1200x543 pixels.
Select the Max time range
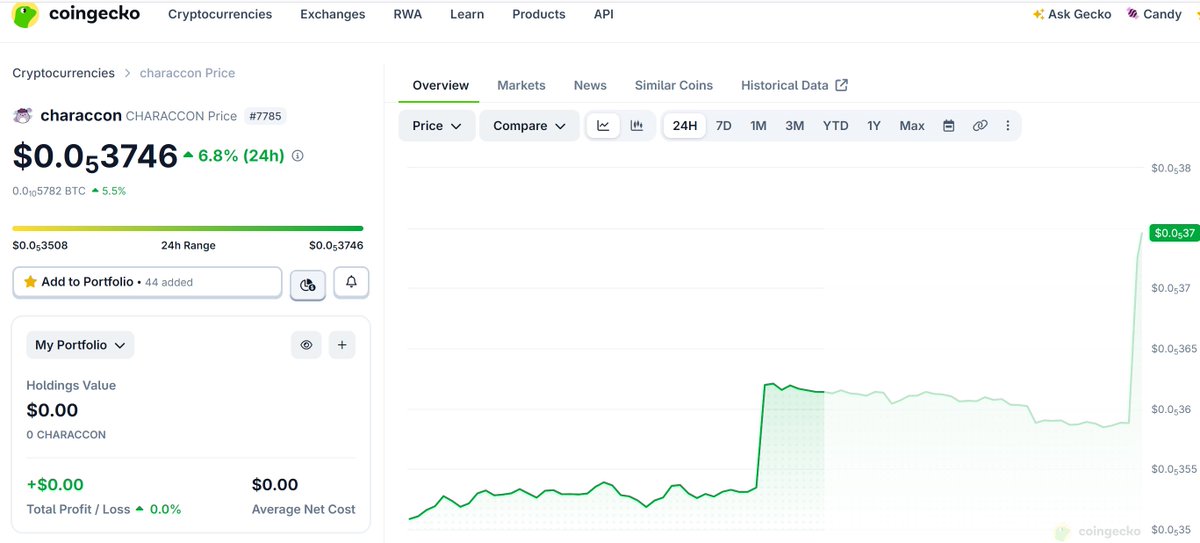[x=912, y=126]
